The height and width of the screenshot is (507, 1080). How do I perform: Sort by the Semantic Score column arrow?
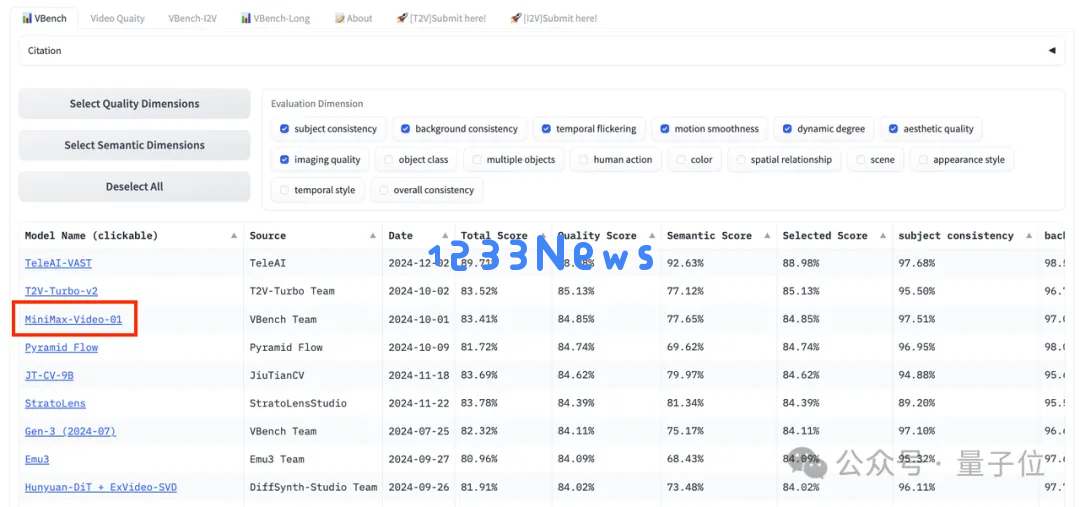point(767,236)
